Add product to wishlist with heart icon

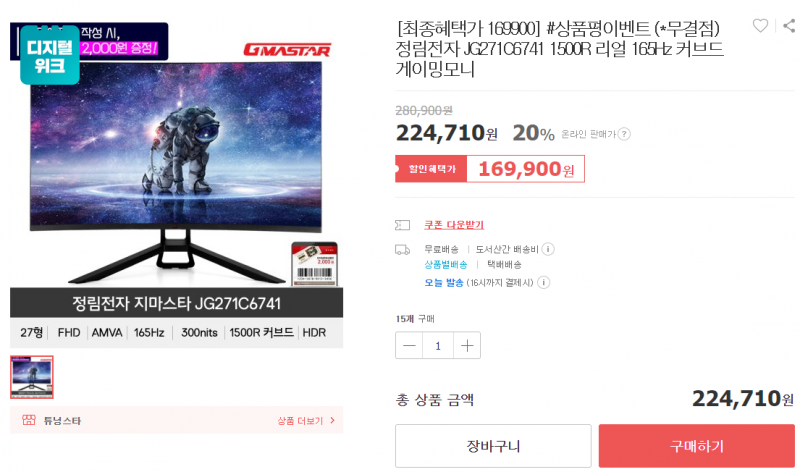click(760, 26)
